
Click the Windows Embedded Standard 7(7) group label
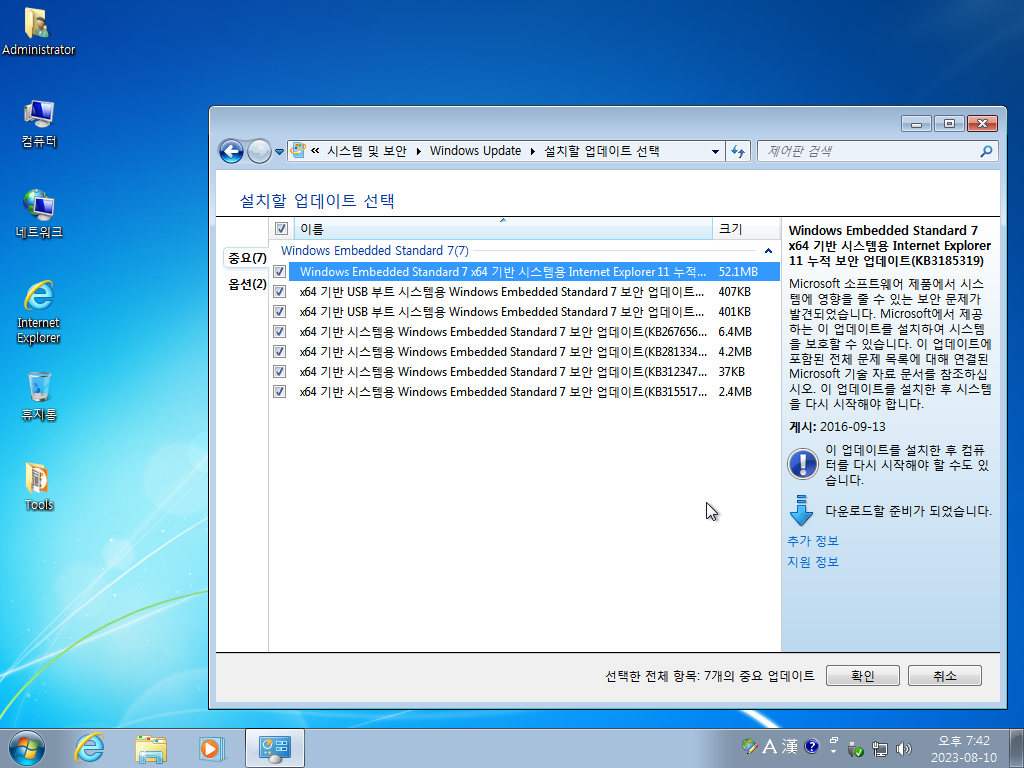375,251
